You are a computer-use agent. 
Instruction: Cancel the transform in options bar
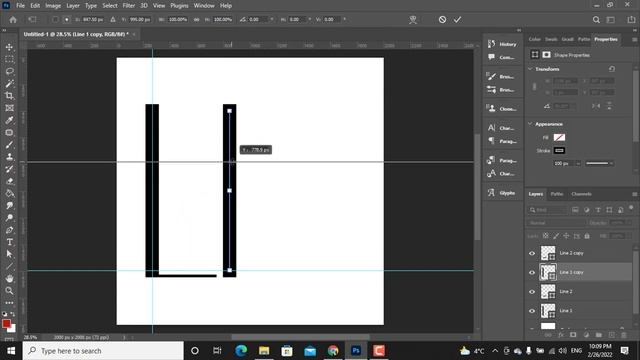point(442,20)
